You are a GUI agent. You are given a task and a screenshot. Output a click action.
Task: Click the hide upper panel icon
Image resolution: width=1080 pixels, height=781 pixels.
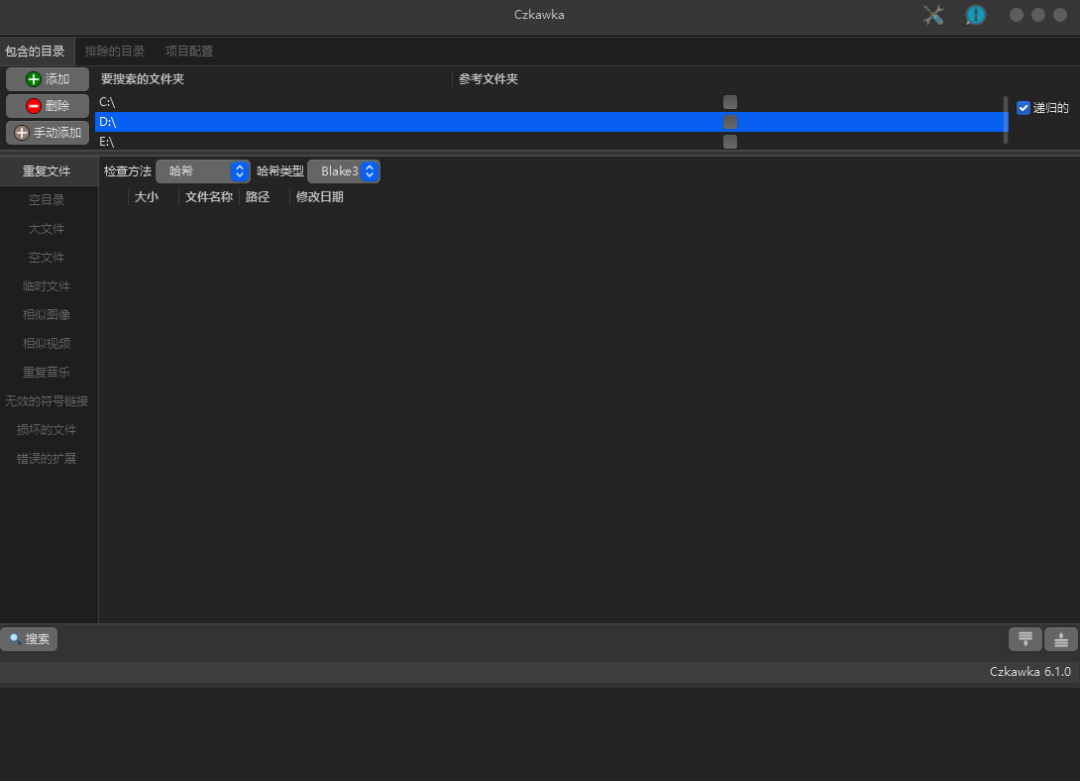point(1025,639)
